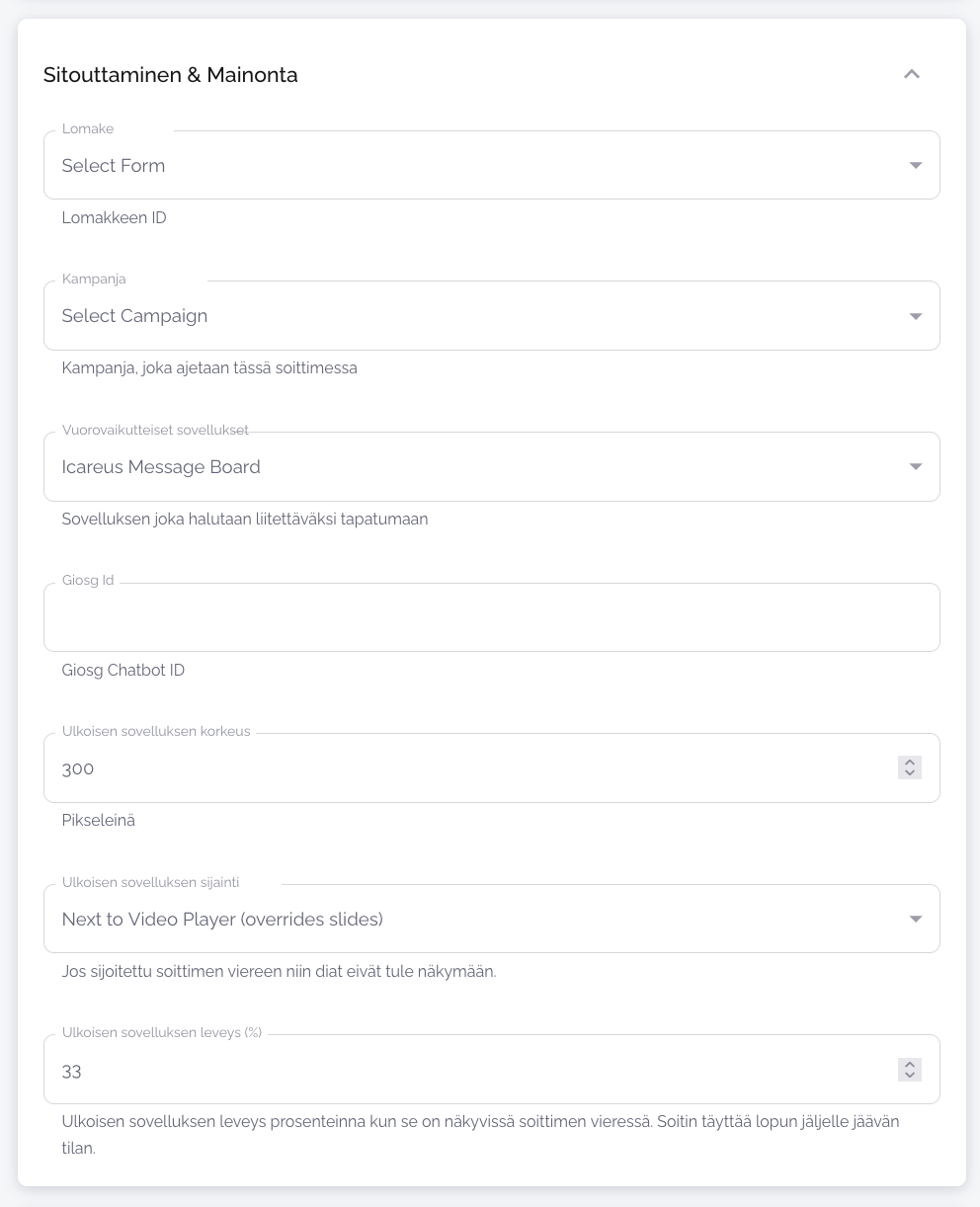Screen dimensions: 980x1207
Task: Decrease Ulkoisen sovelluksen leveys with down arrow
Action: (x=910, y=1076)
